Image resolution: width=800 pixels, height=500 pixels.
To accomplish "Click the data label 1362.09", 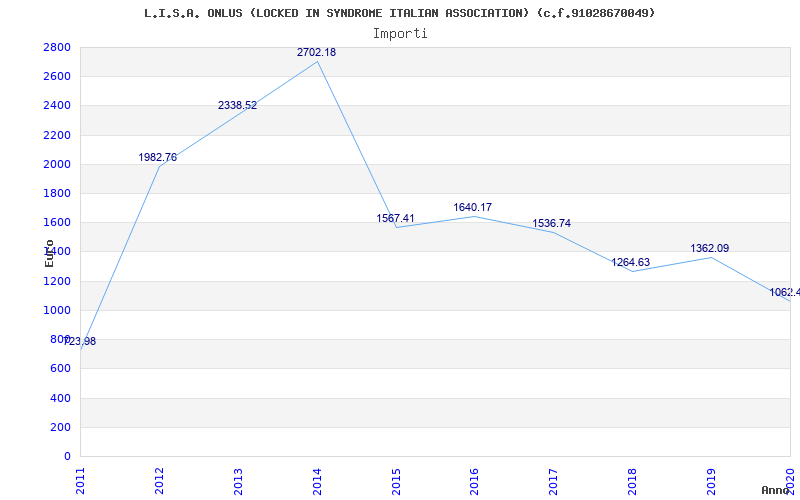I will [x=710, y=248].
